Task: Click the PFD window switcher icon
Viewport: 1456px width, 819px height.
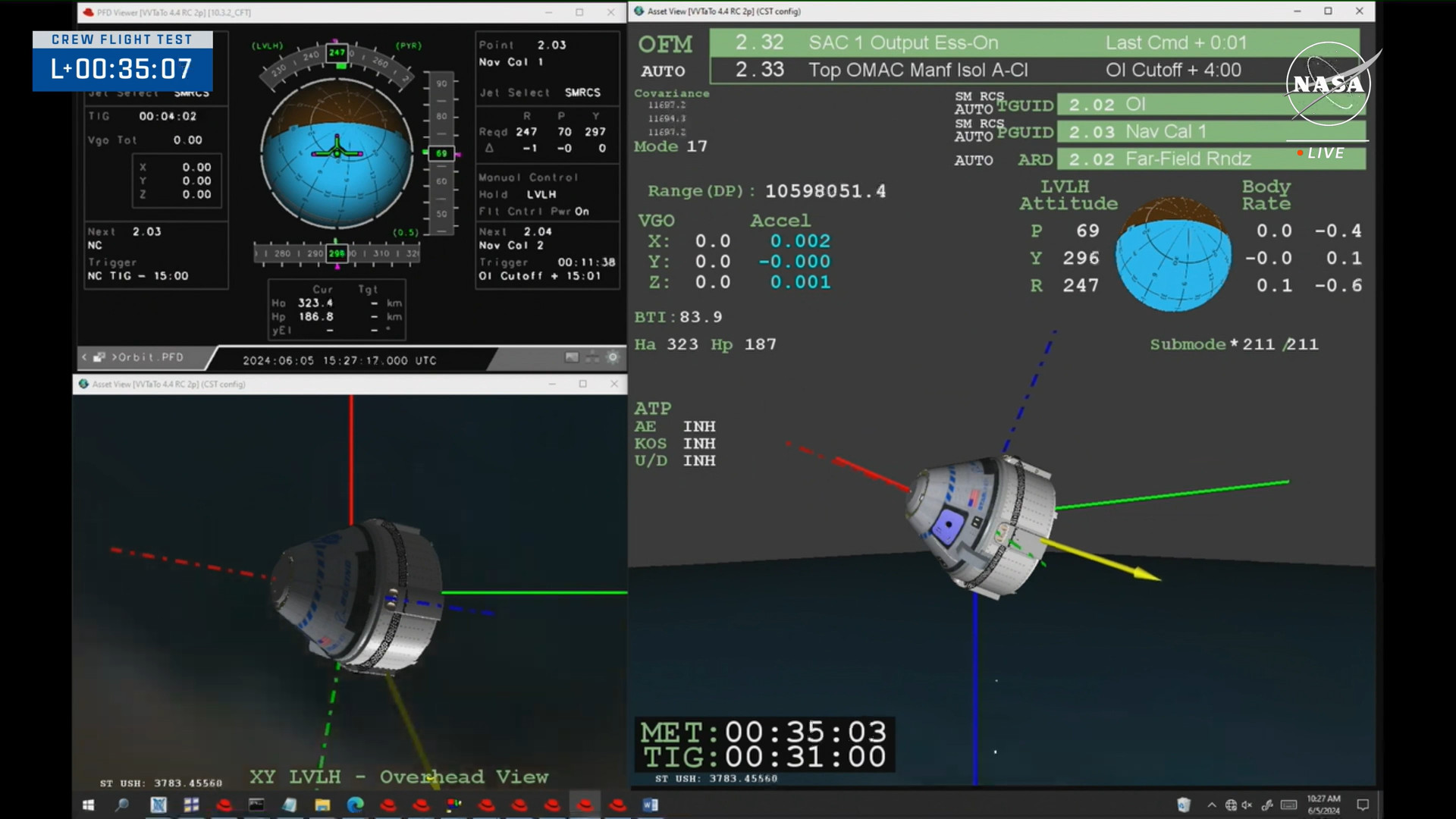Action: pyautogui.click(x=99, y=357)
